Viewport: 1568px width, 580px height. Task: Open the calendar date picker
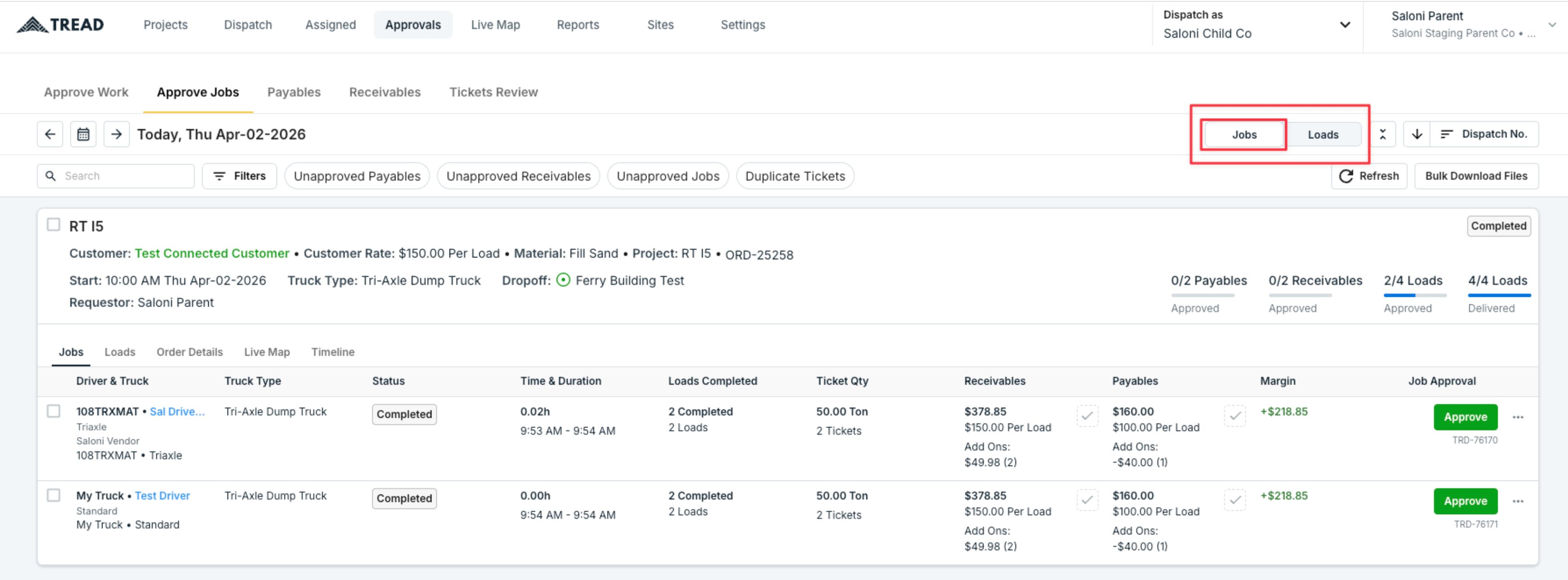point(83,134)
